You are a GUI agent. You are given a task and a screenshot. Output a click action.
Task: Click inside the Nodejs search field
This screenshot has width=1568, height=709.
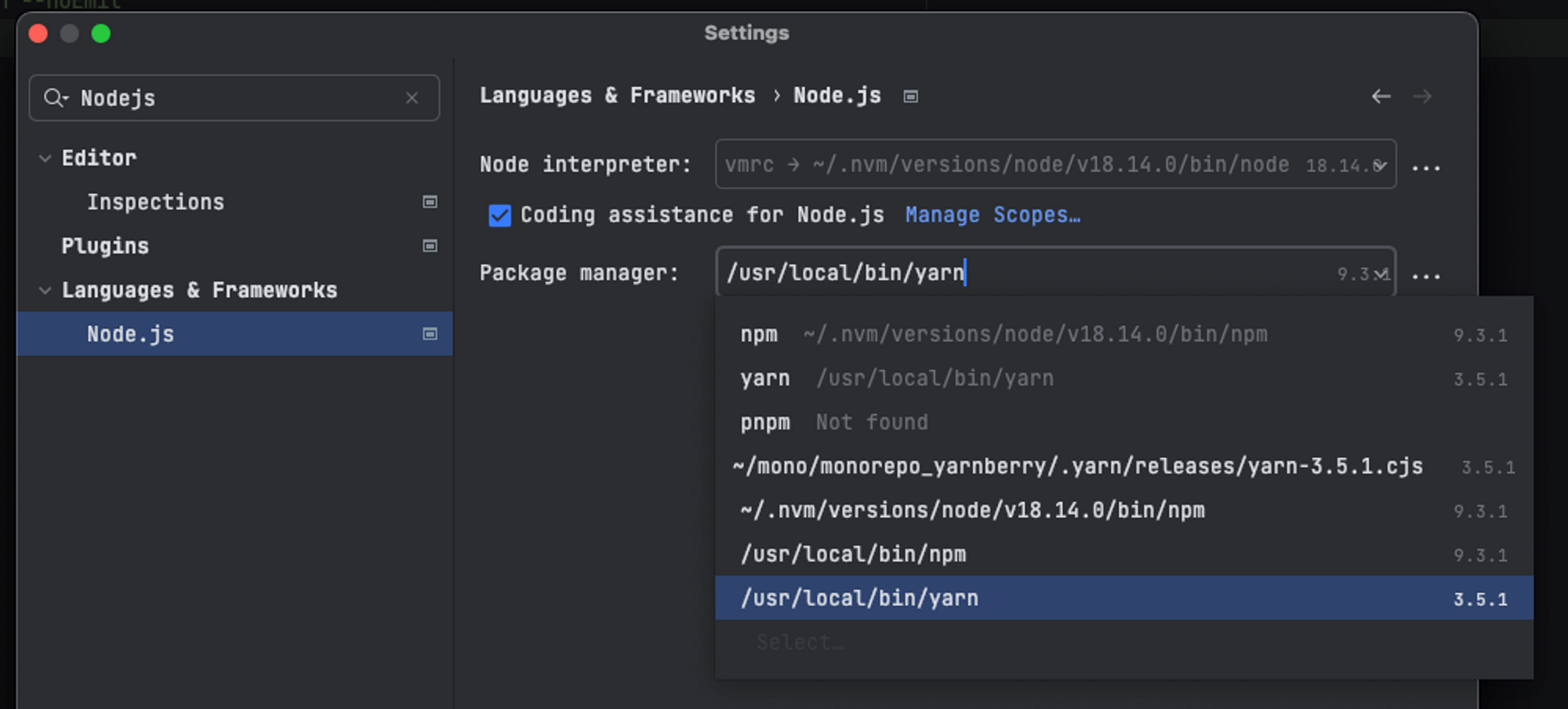coord(196,98)
